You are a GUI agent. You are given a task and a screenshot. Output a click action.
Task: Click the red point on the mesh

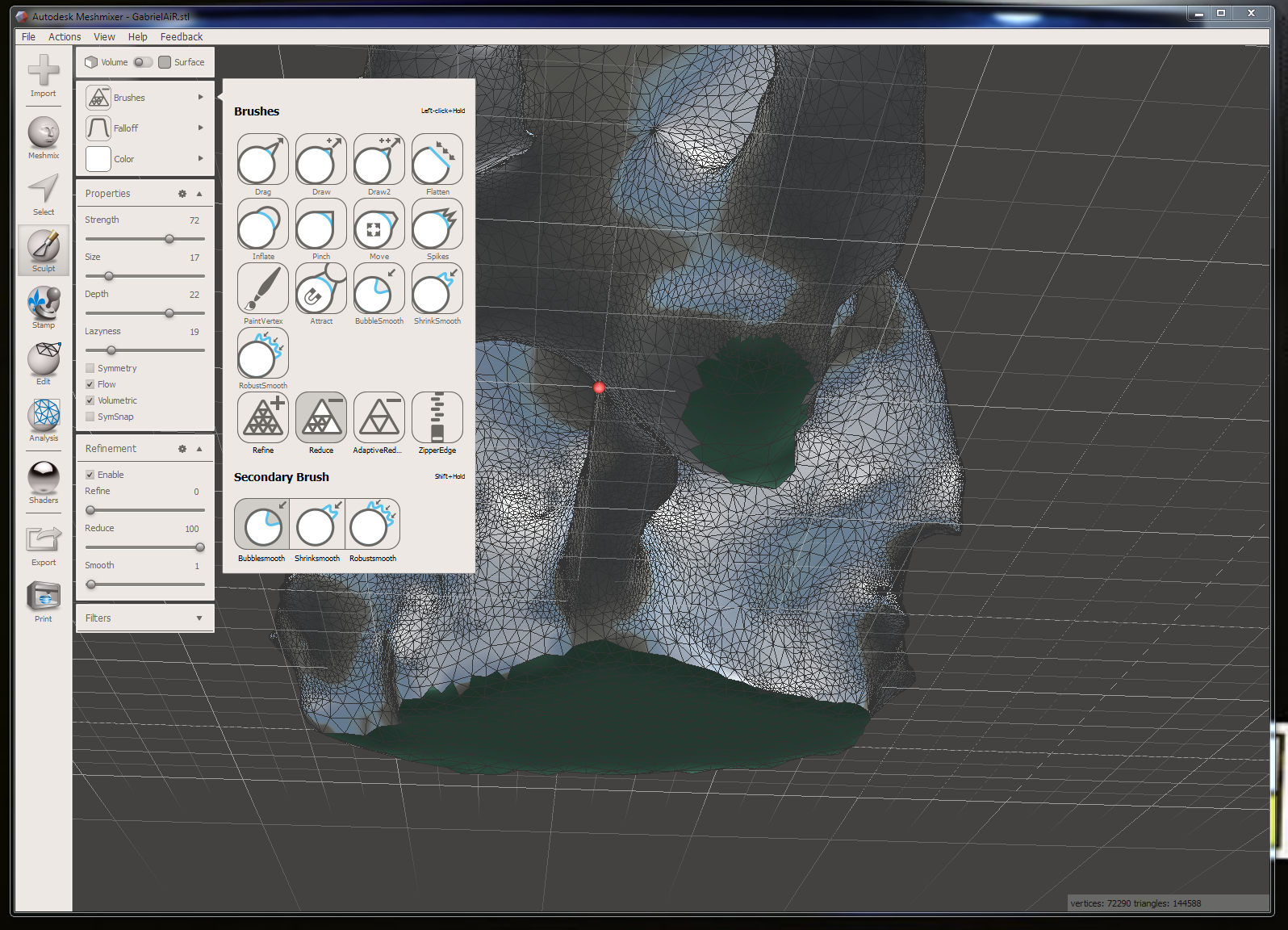coord(599,388)
